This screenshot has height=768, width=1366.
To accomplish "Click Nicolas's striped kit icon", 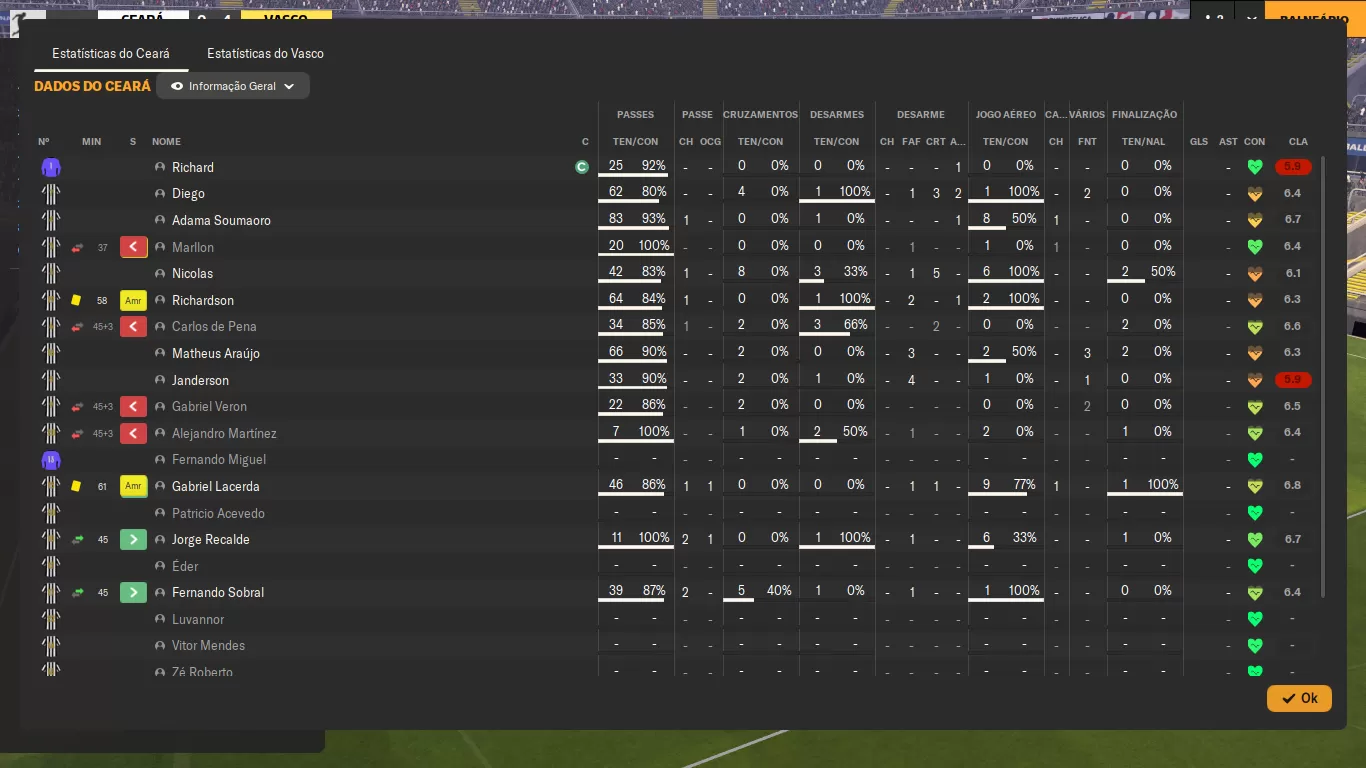I will click(51, 273).
